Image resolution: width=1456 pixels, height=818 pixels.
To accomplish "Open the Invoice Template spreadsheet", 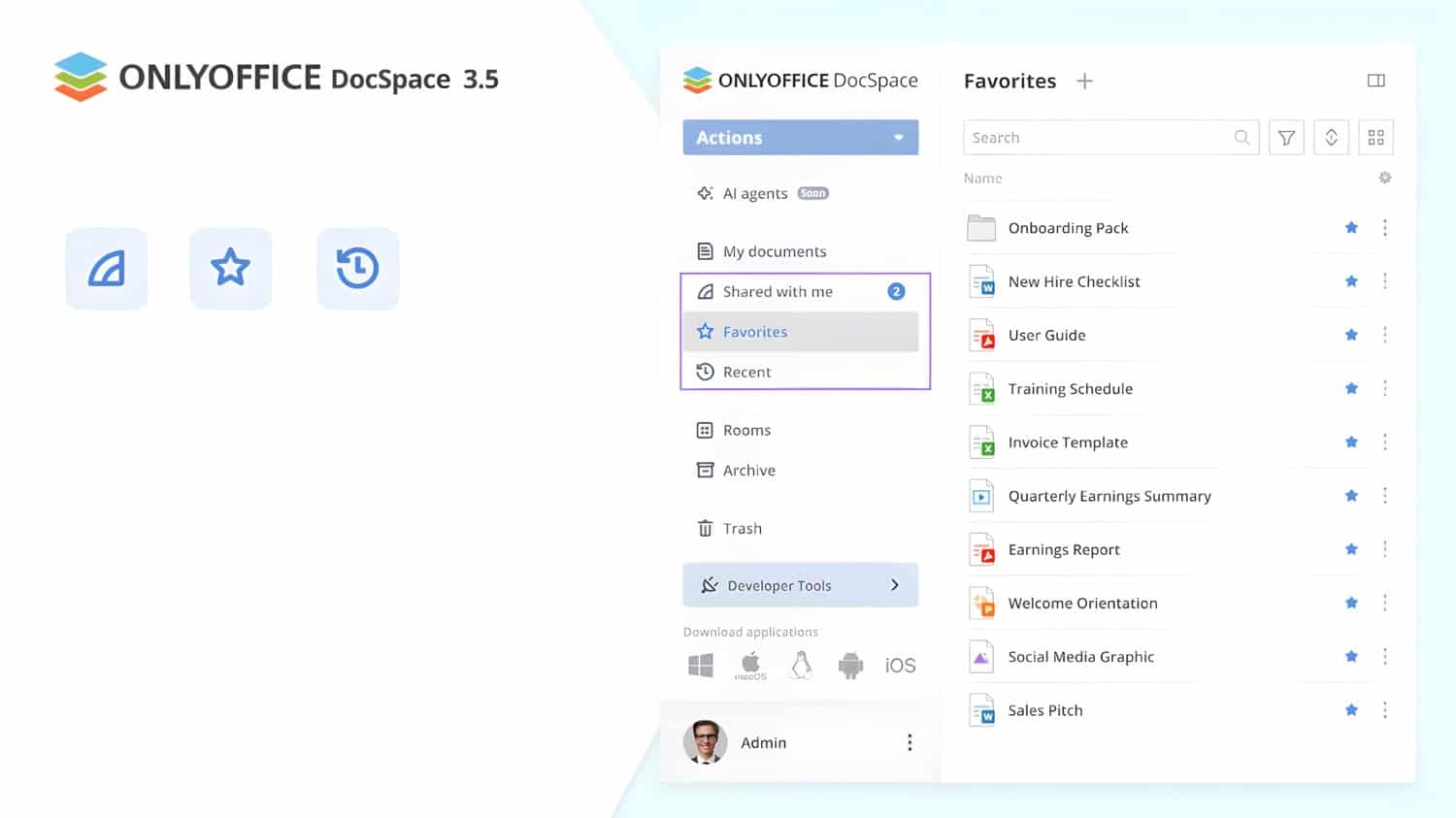I will coord(1068,442).
